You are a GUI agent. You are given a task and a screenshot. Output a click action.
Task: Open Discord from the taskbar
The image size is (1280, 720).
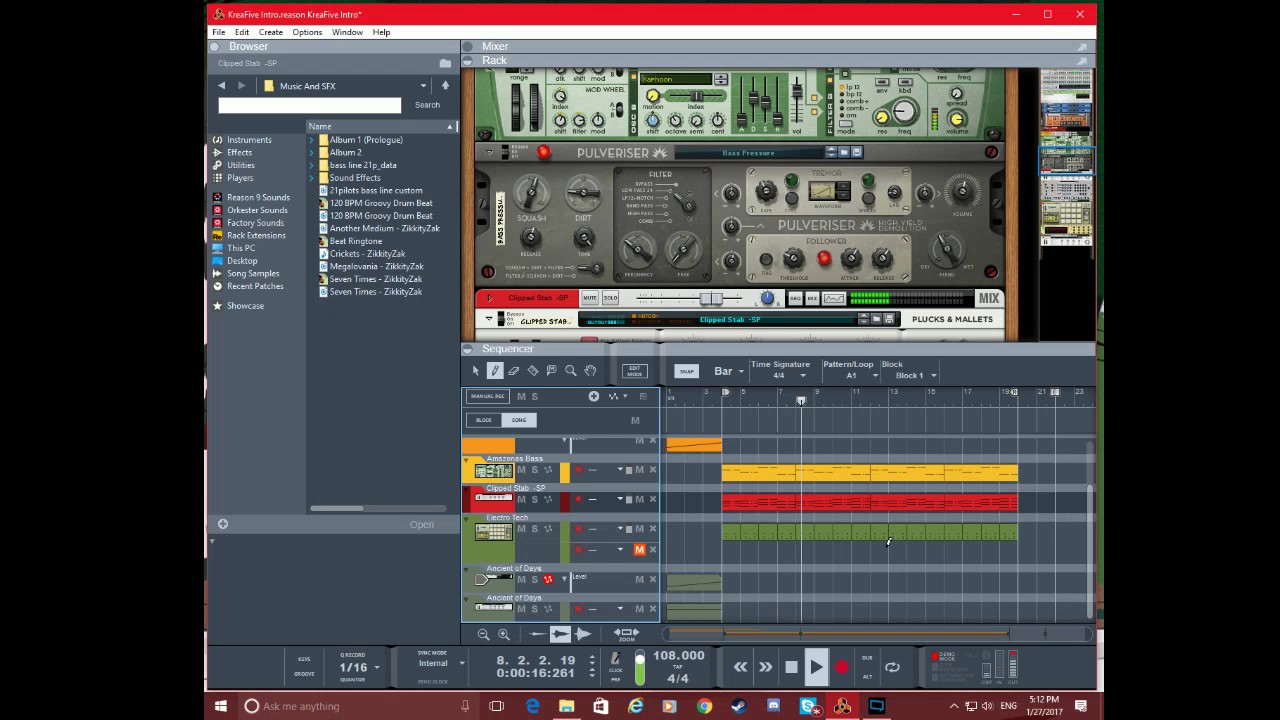(x=774, y=706)
